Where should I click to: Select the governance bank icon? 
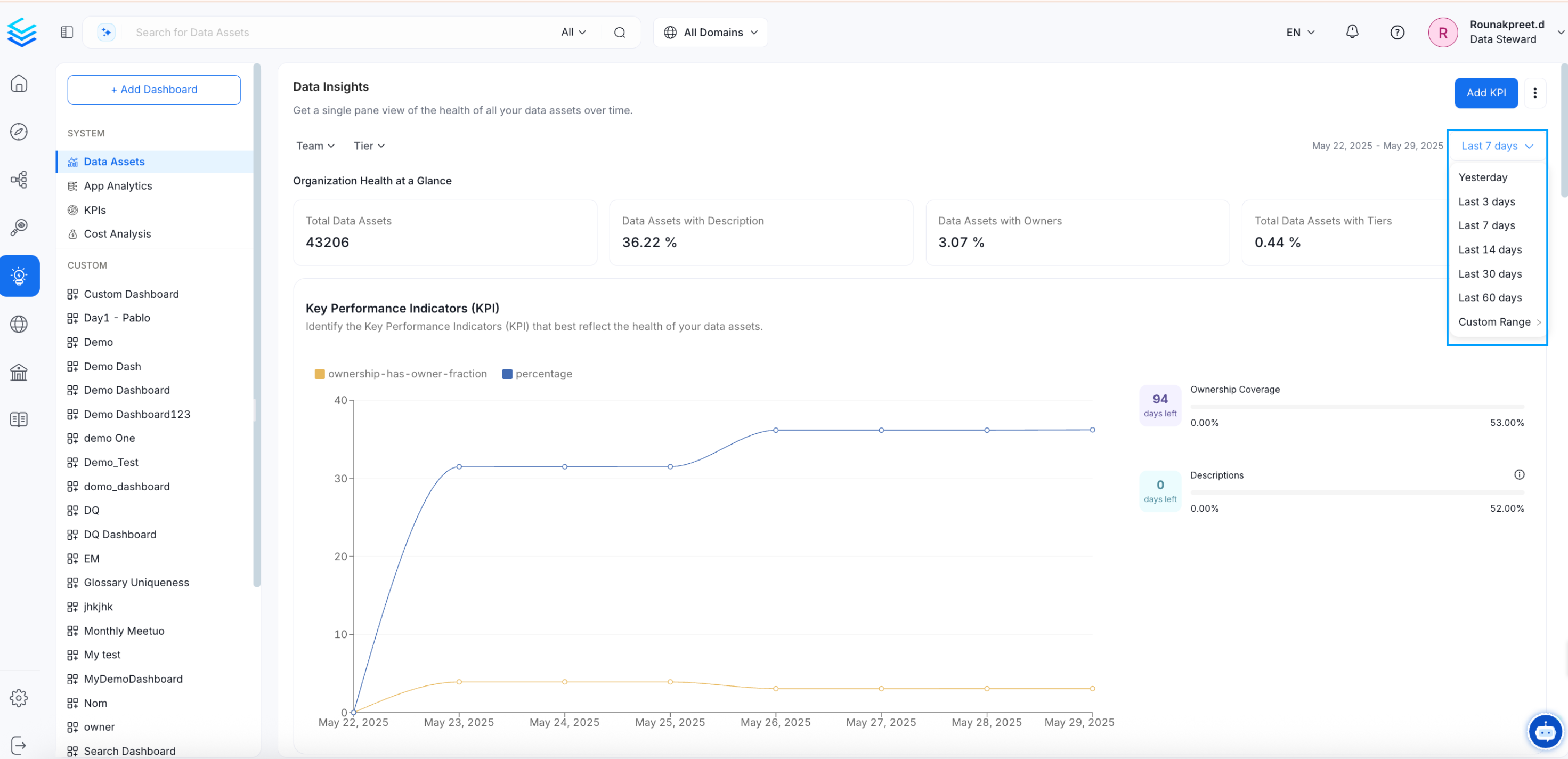click(19, 372)
